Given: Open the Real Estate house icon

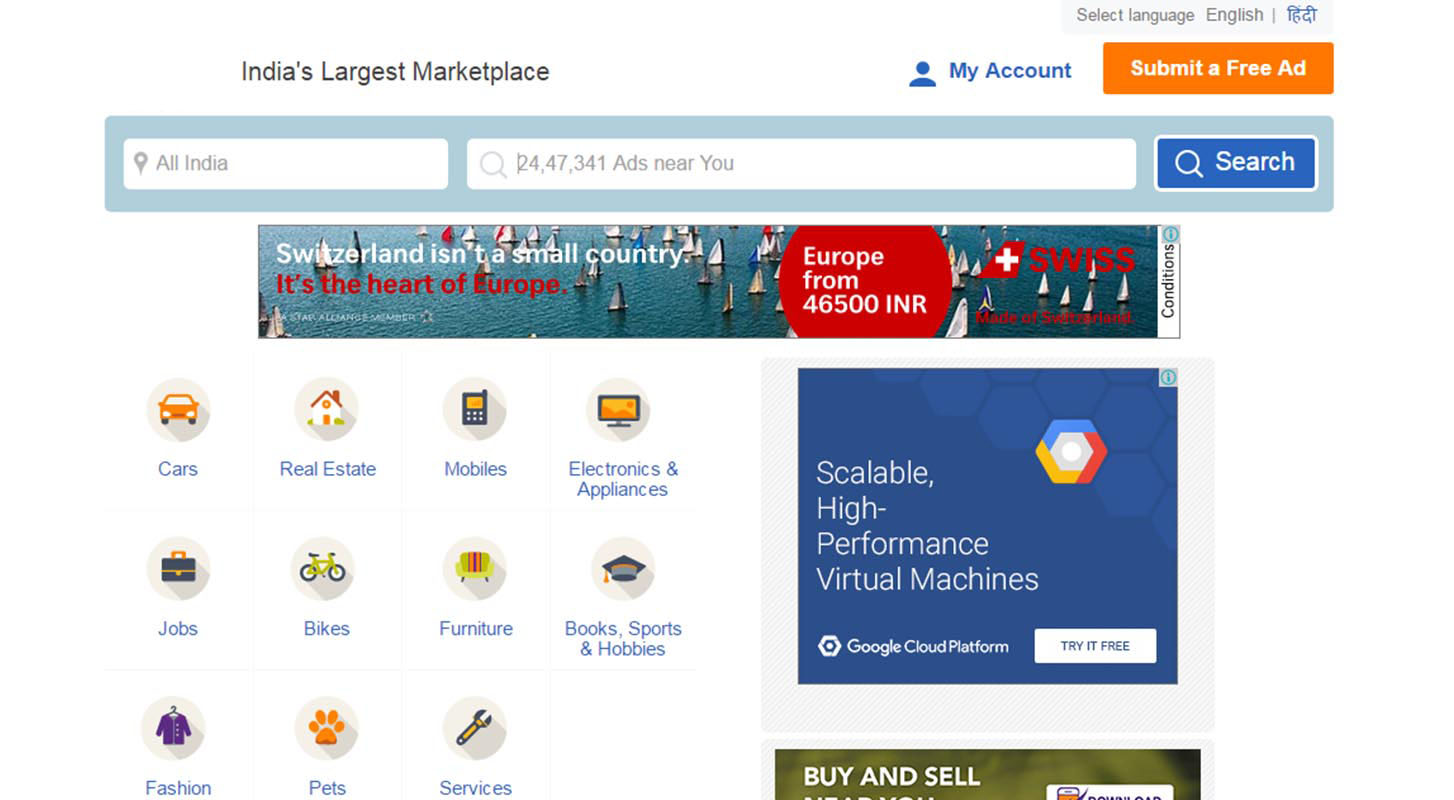Looking at the screenshot, I should [326, 410].
